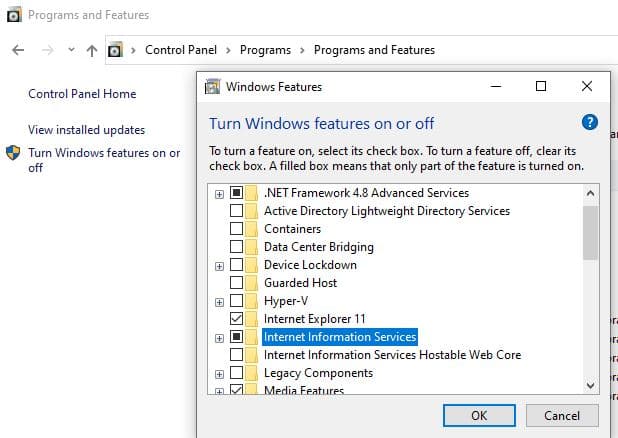Open the recent locations dropdown chevron
This screenshot has height=438, width=618.
70,50
